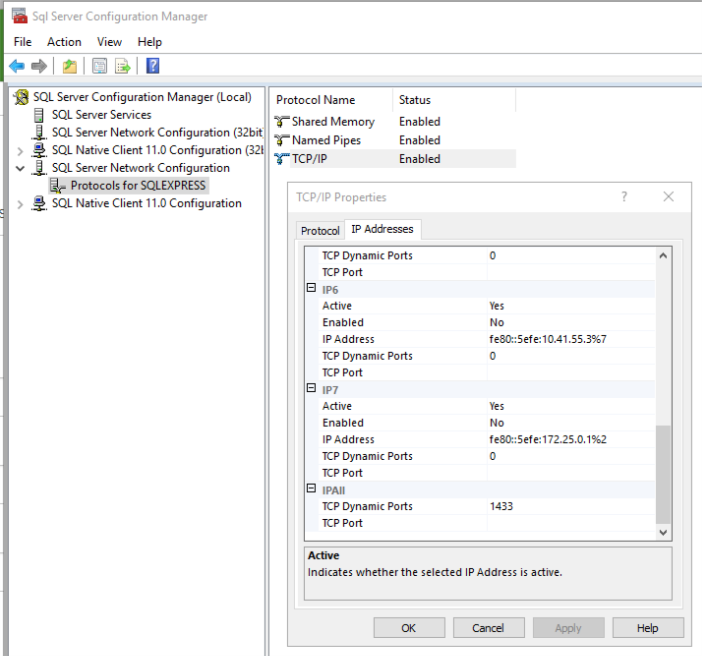Click the Status column header
Screen dimensions: 702x656
[454, 100]
